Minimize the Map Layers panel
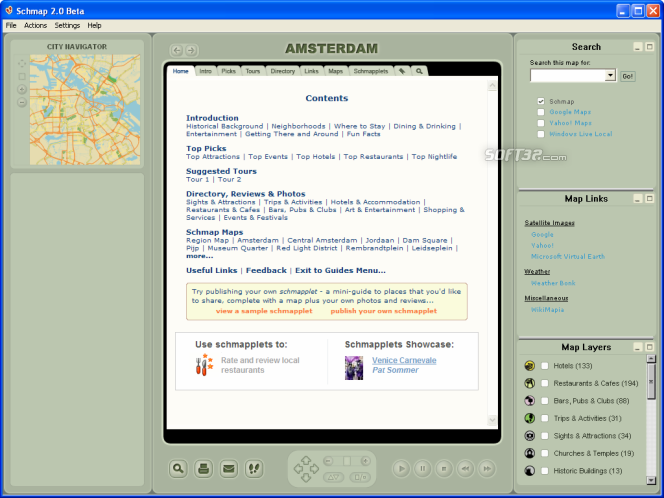664x498 pixels. click(638, 347)
